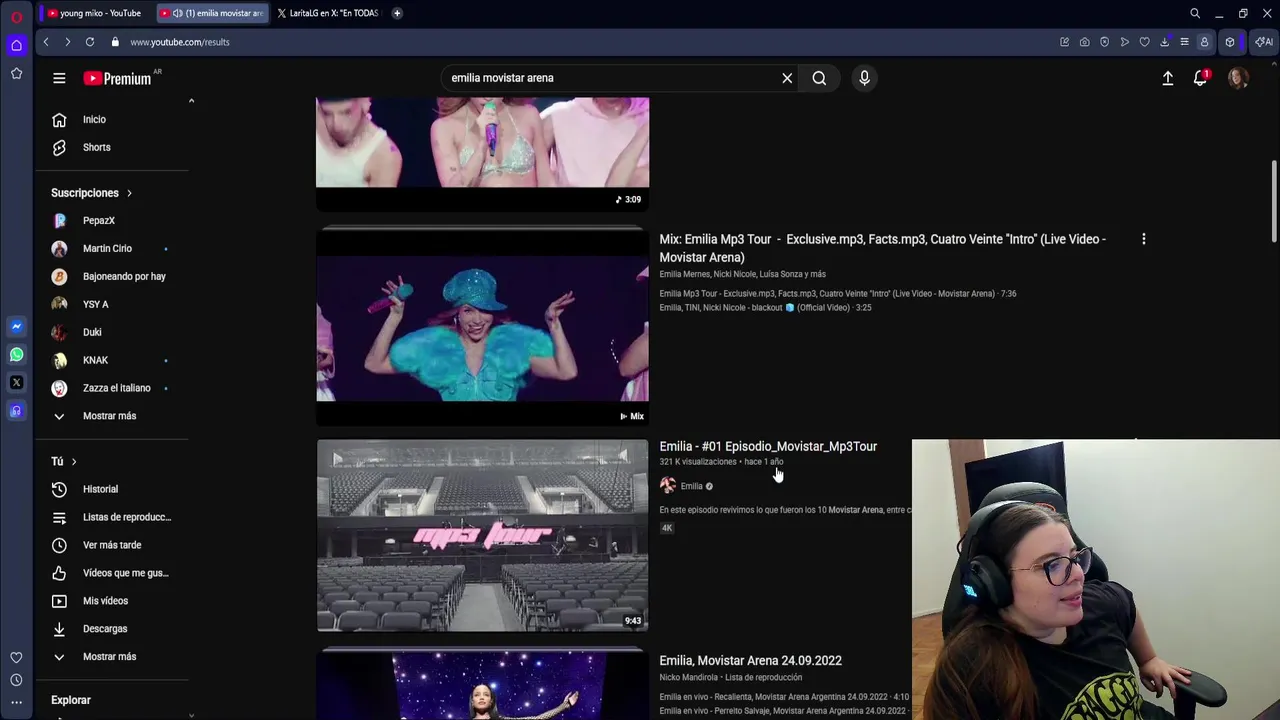Expand the Suscripciones section arrow

click(129, 193)
